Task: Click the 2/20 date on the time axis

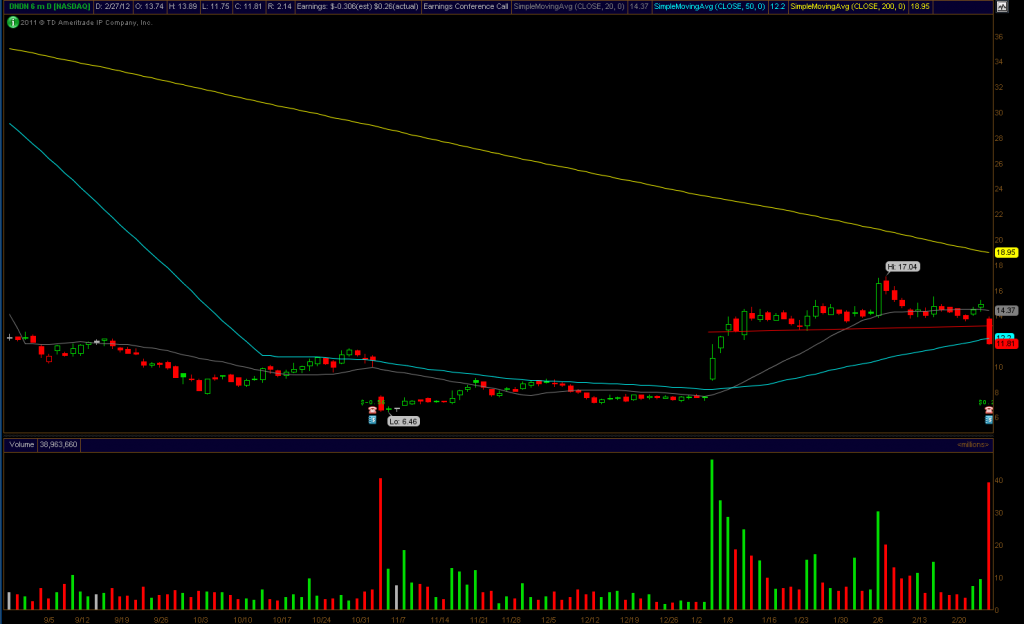Action: coord(958,619)
